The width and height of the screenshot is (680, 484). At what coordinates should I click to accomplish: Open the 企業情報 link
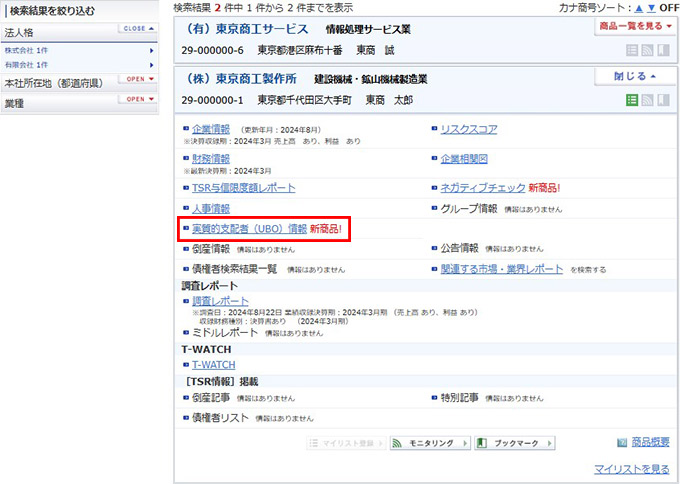click(211, 129)
